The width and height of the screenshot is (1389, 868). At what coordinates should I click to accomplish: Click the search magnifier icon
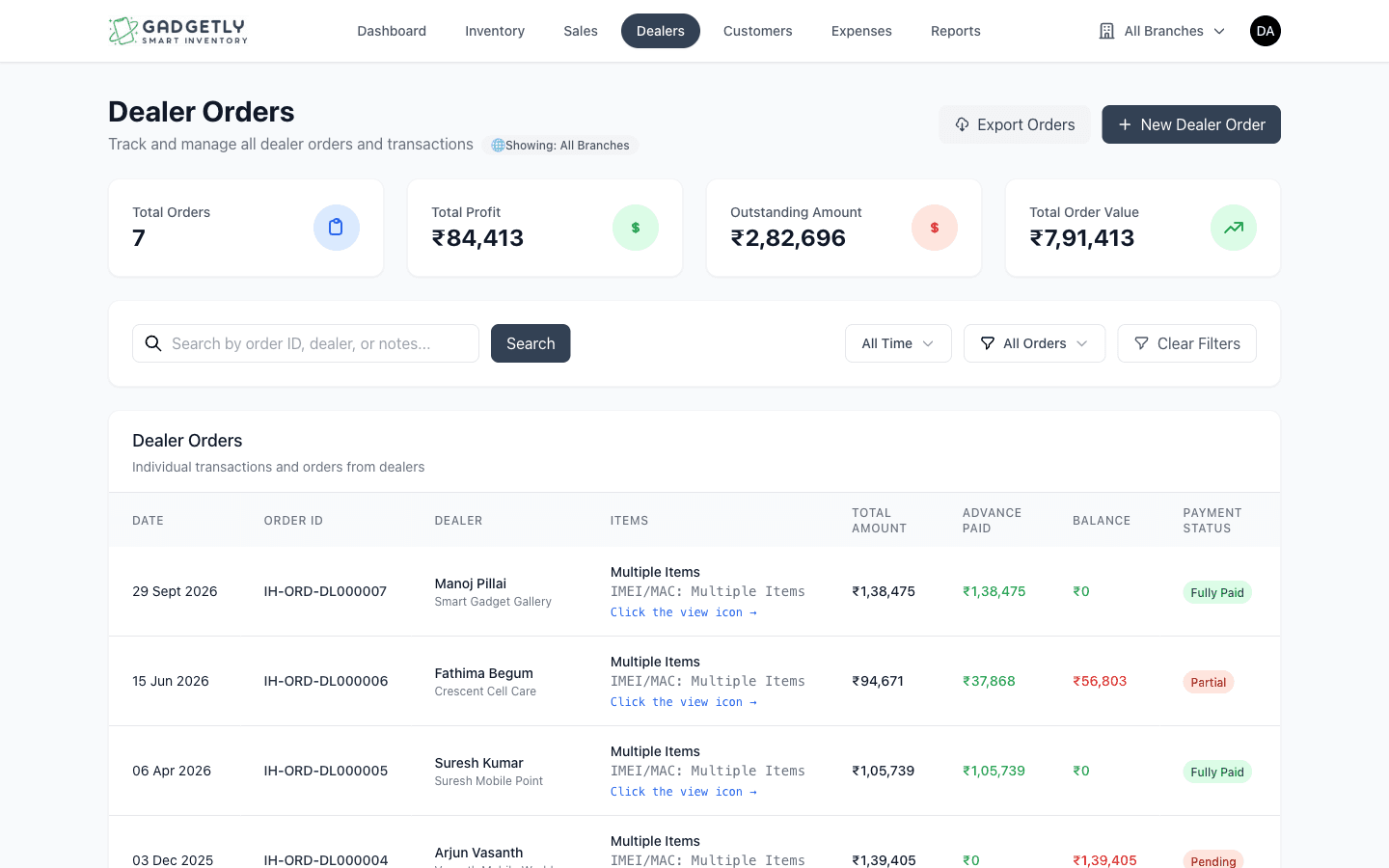coord(153,343)
